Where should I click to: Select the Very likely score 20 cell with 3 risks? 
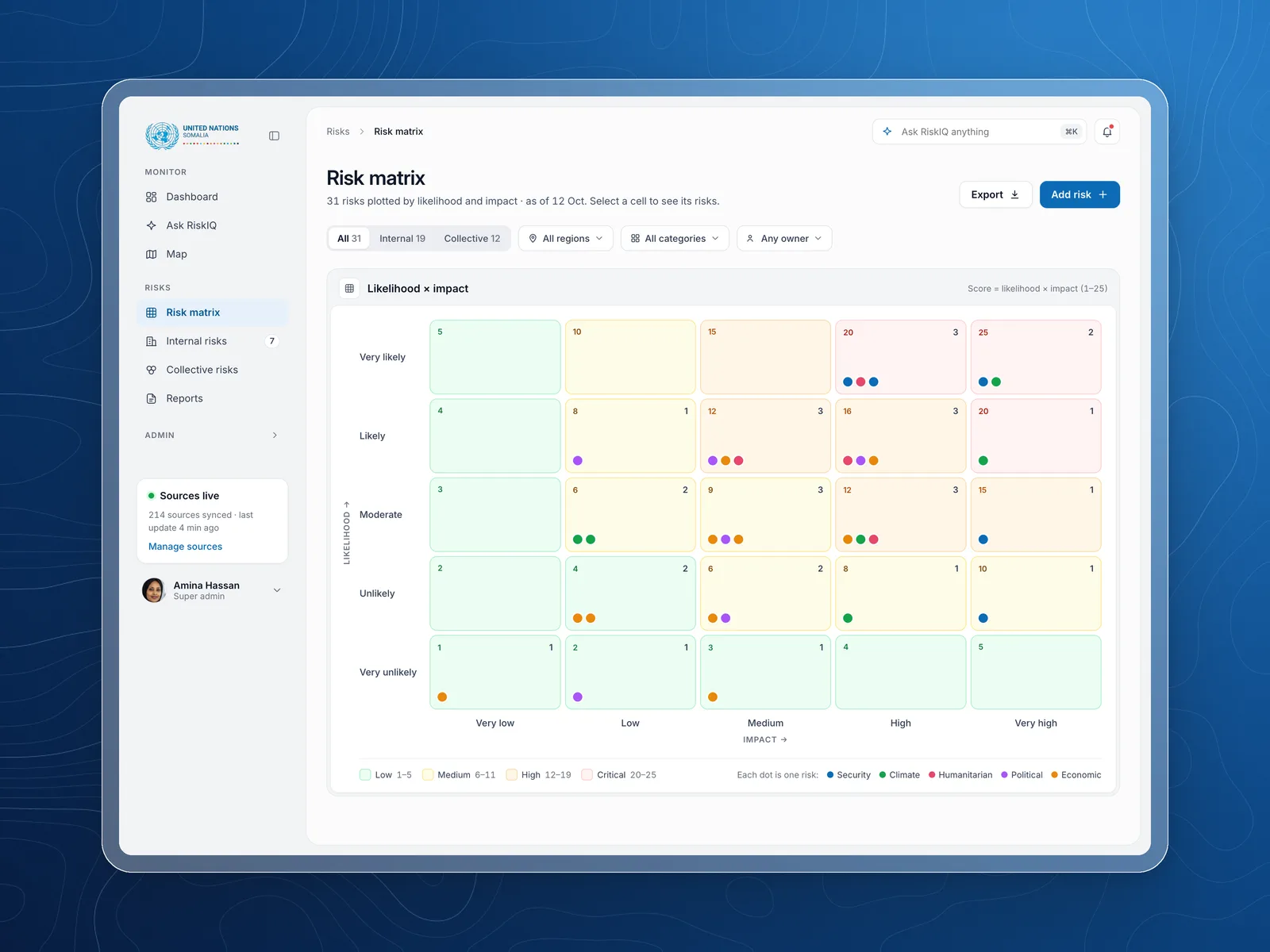901,357
